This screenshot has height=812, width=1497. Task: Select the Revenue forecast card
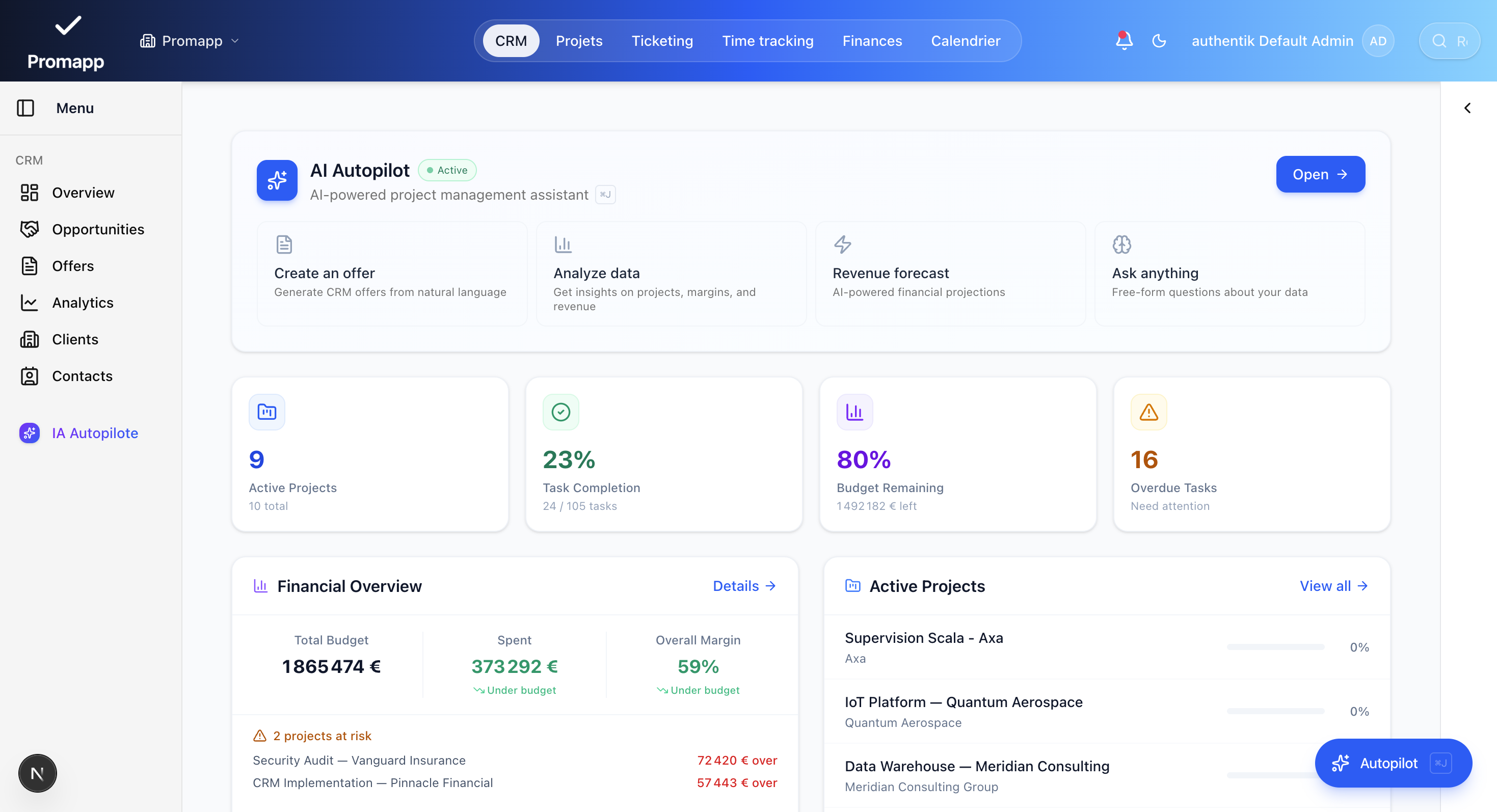(950, 274)
